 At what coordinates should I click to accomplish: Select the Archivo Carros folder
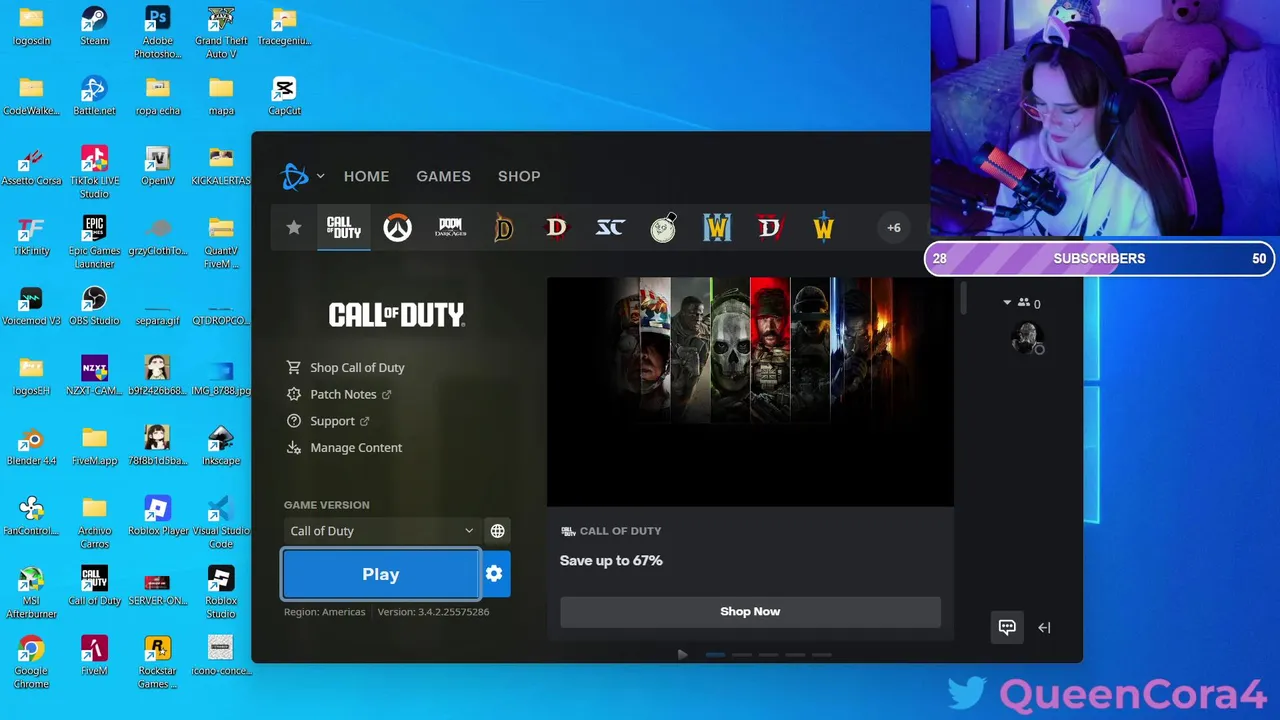(94, 522)
